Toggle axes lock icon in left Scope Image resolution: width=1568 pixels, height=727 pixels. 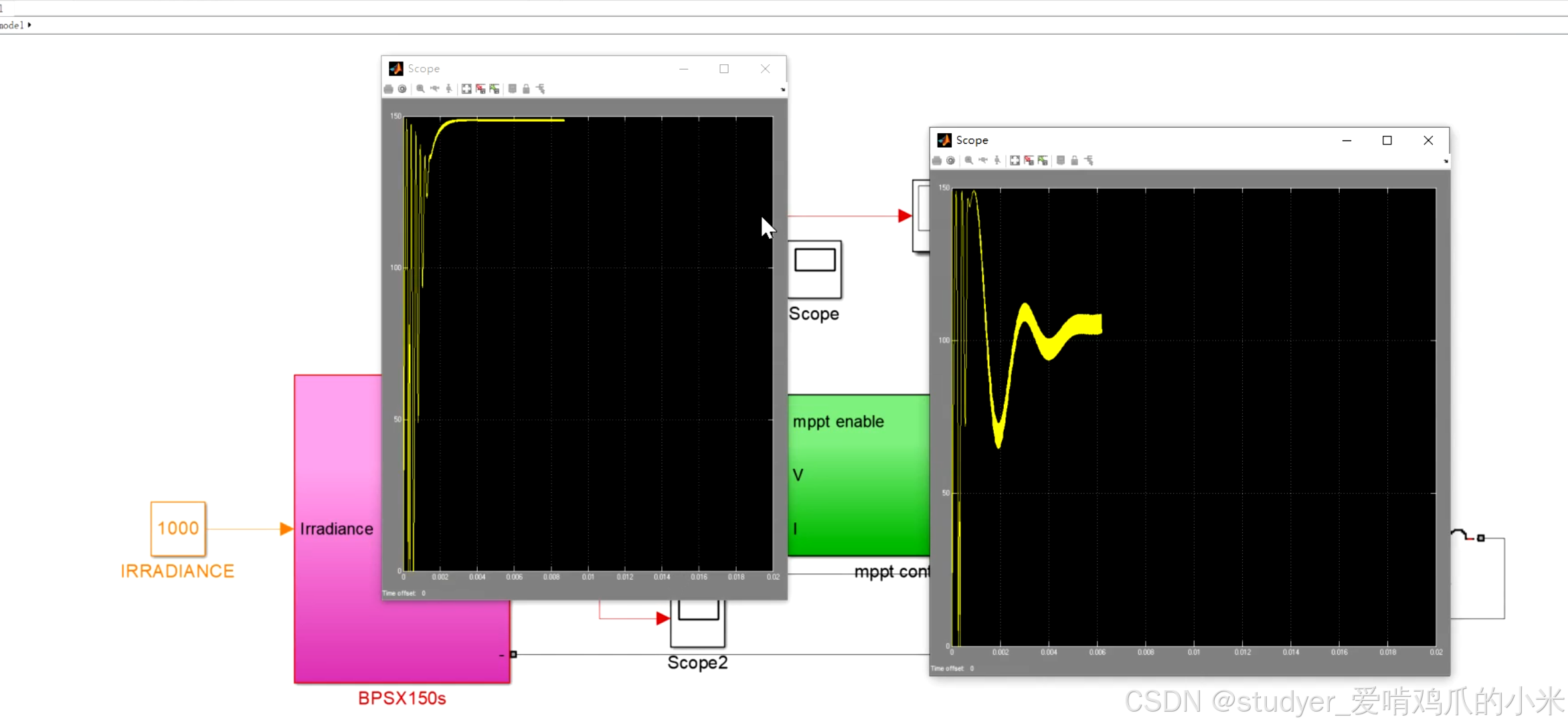click(526, 89)
